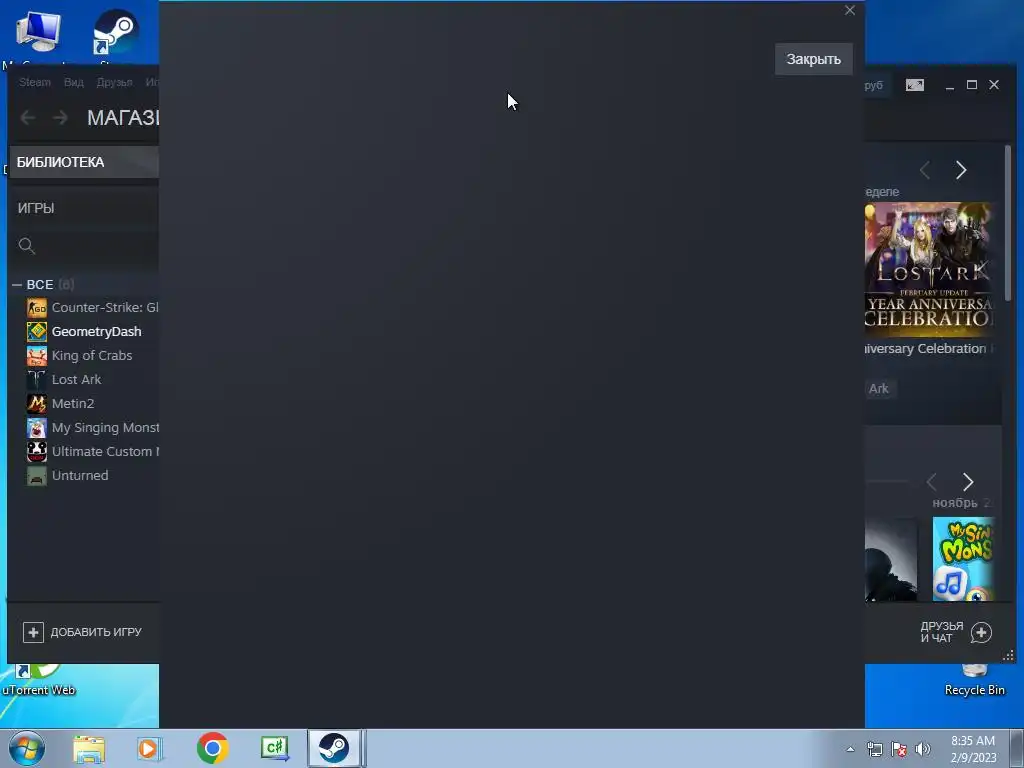Open the Steam menu in menu bar
1024x768 pixels.
point(35,82)
